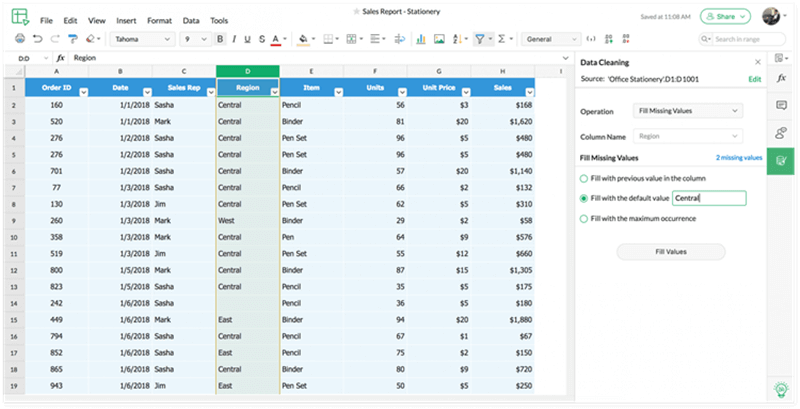
Task: Insert an image using the picture icon
Action: (439, 39)
